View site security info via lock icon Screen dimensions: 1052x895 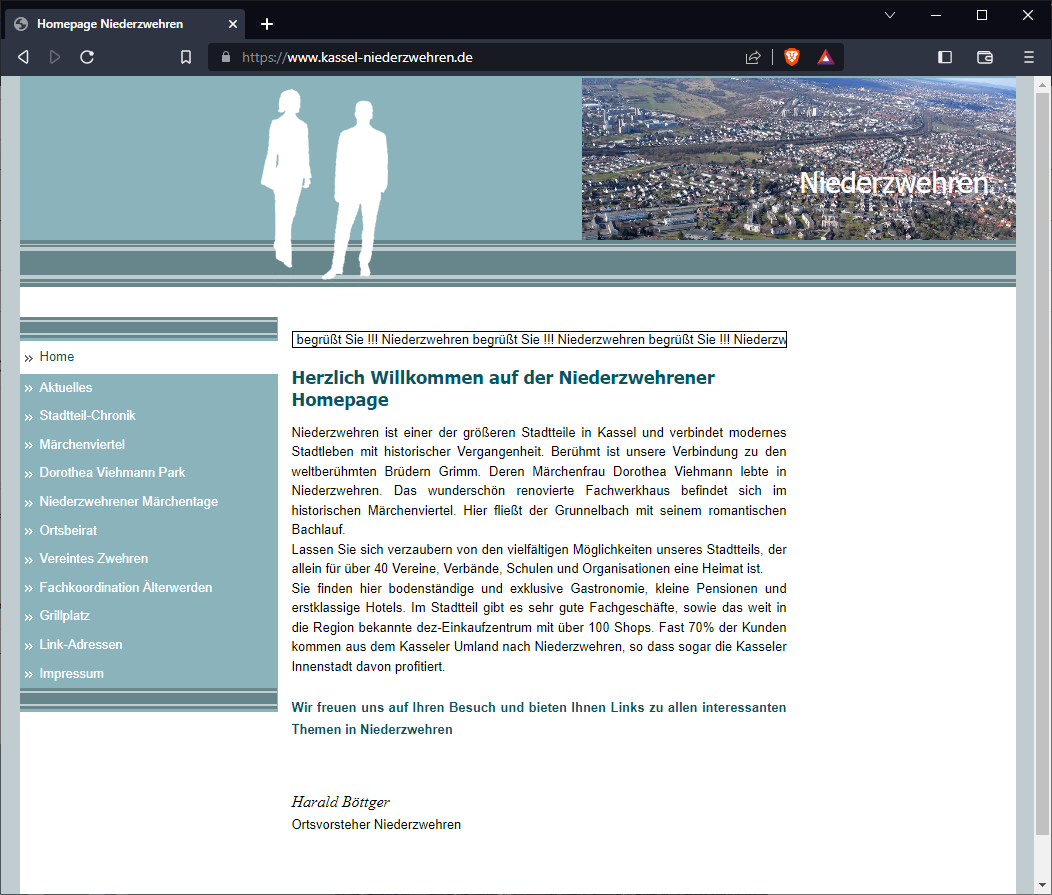(x=225, y=57)
